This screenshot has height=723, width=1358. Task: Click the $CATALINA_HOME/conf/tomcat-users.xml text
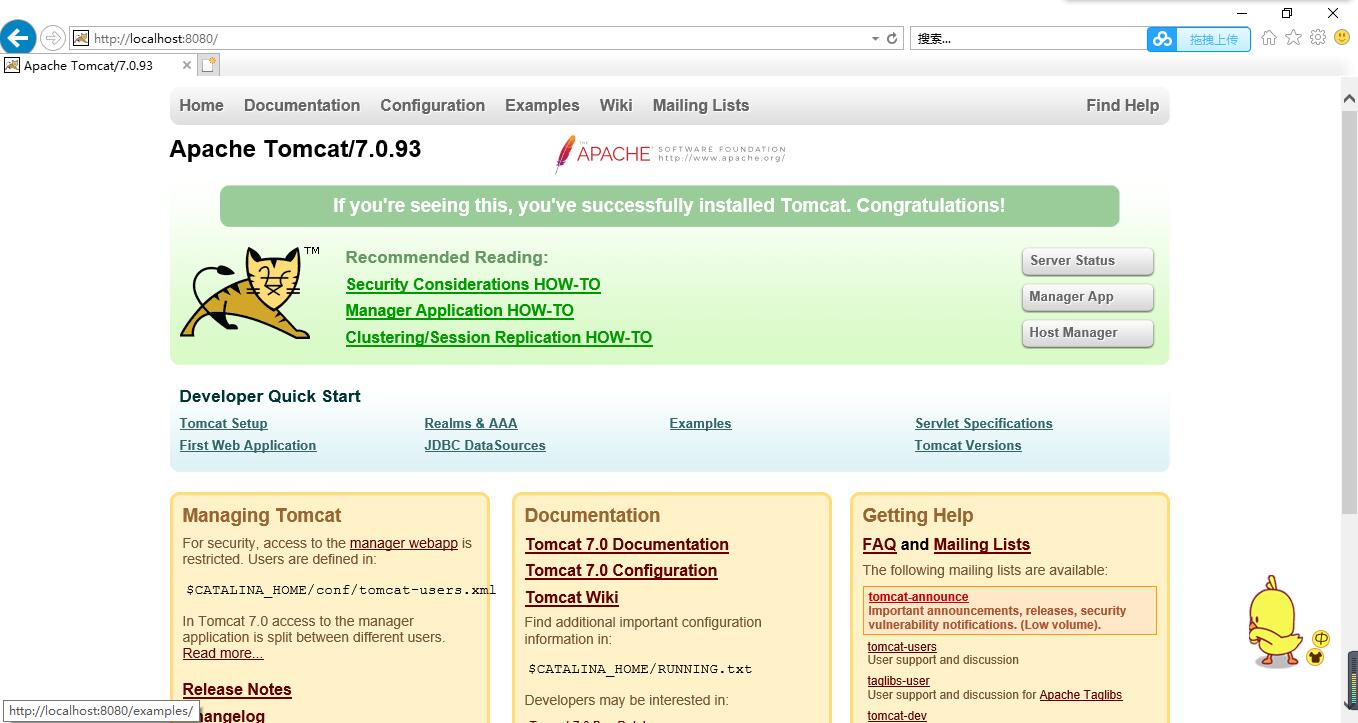coord(341,590)
